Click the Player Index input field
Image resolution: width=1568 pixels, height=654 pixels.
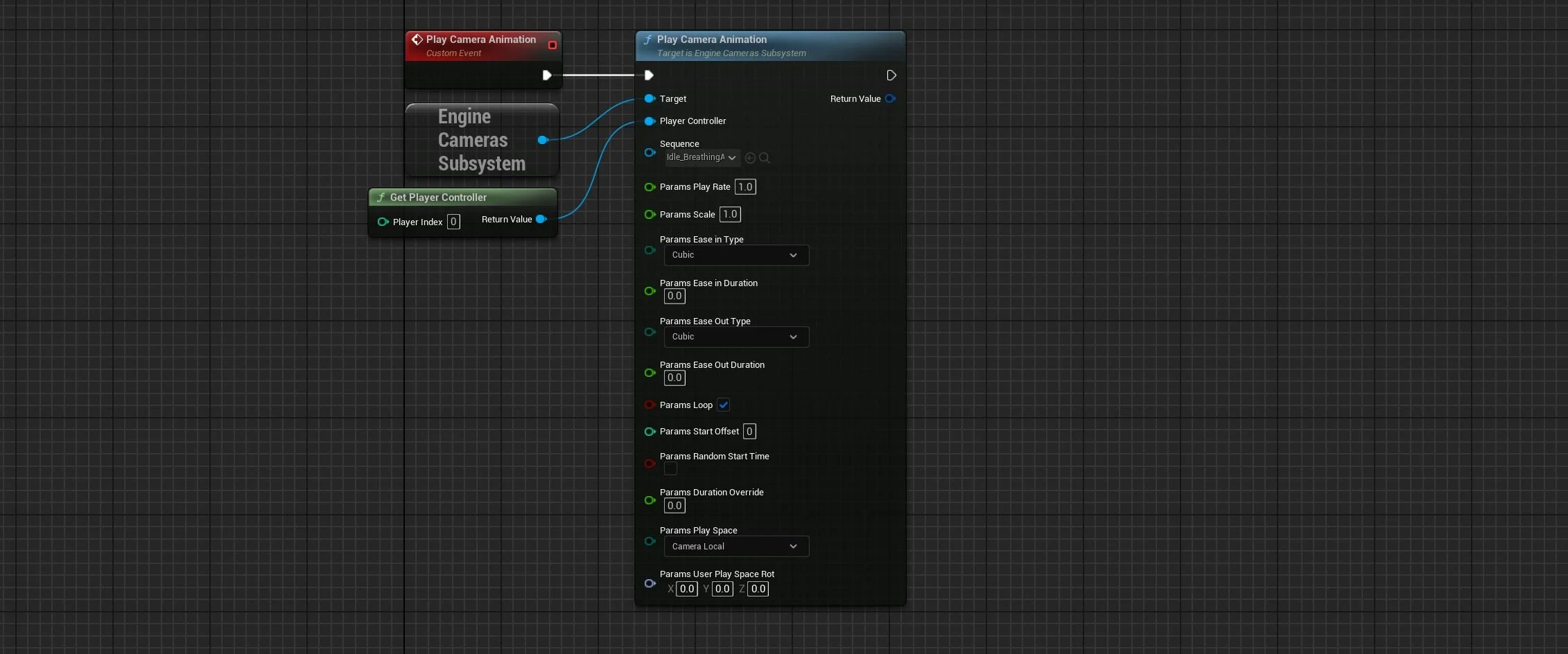coord(453,222)
